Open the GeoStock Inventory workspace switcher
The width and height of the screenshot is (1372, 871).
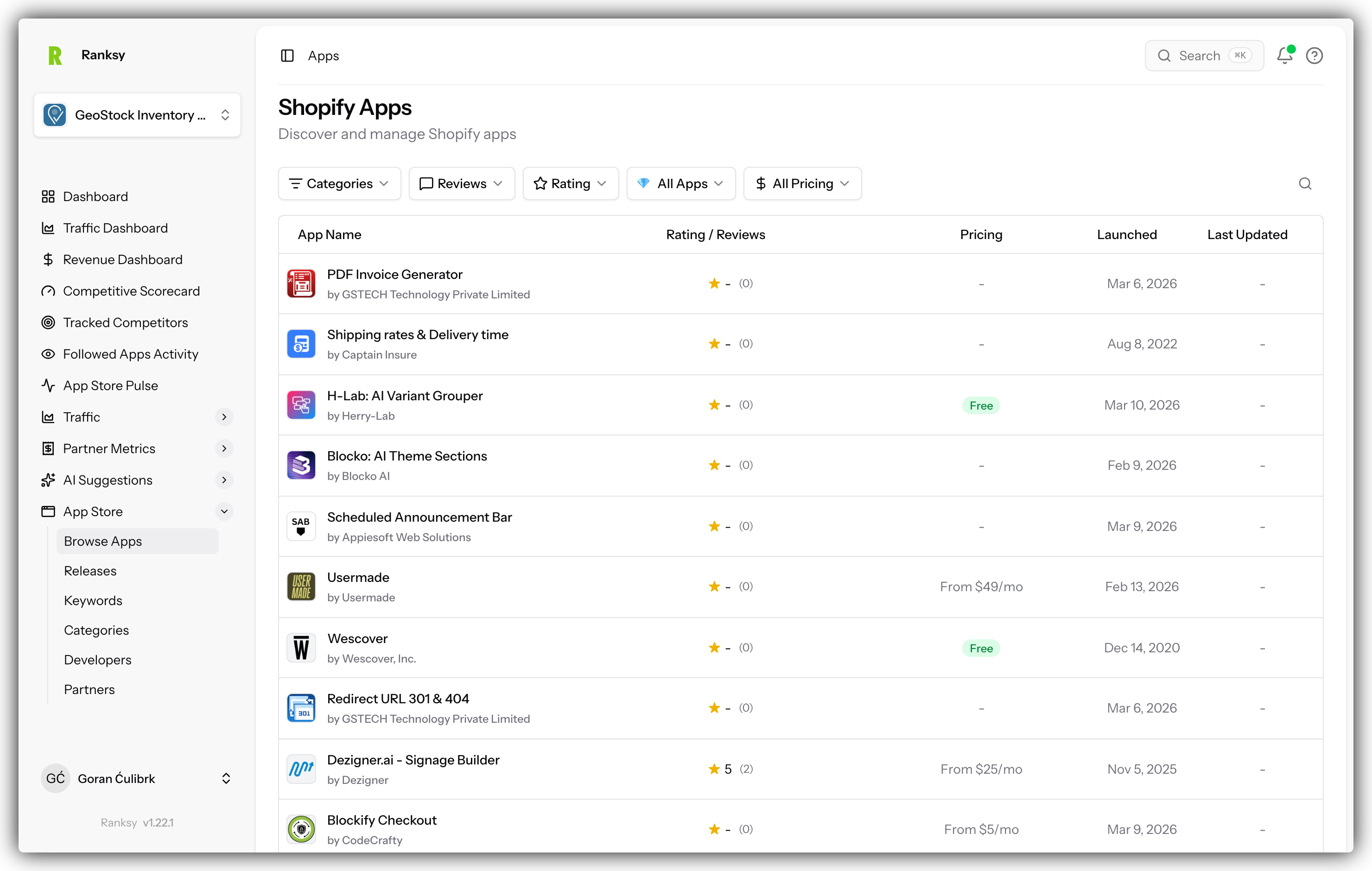point(137,115)
